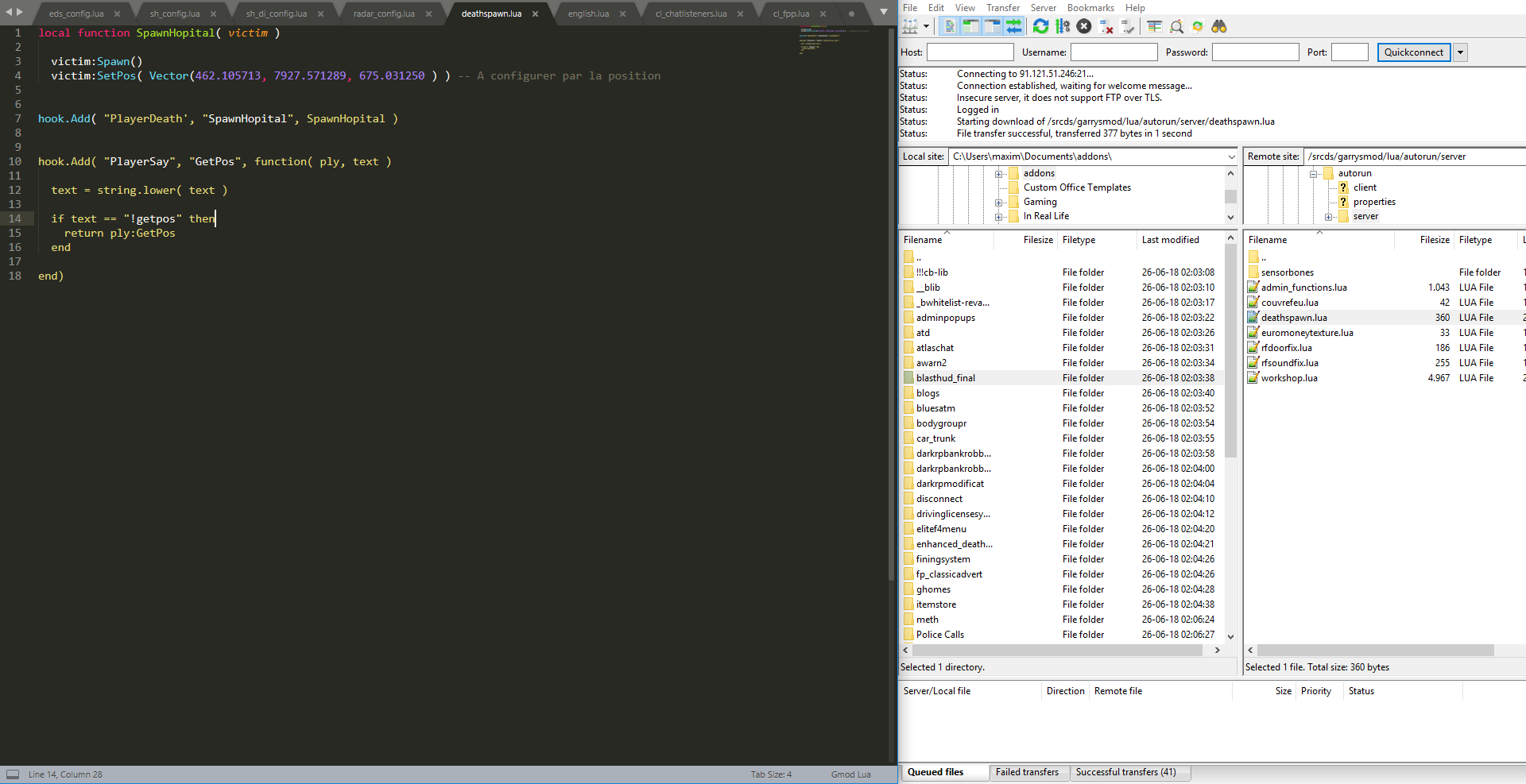Disconnect from the current server
This screenshot has width=1526, height=784.
click(1106, 27)
